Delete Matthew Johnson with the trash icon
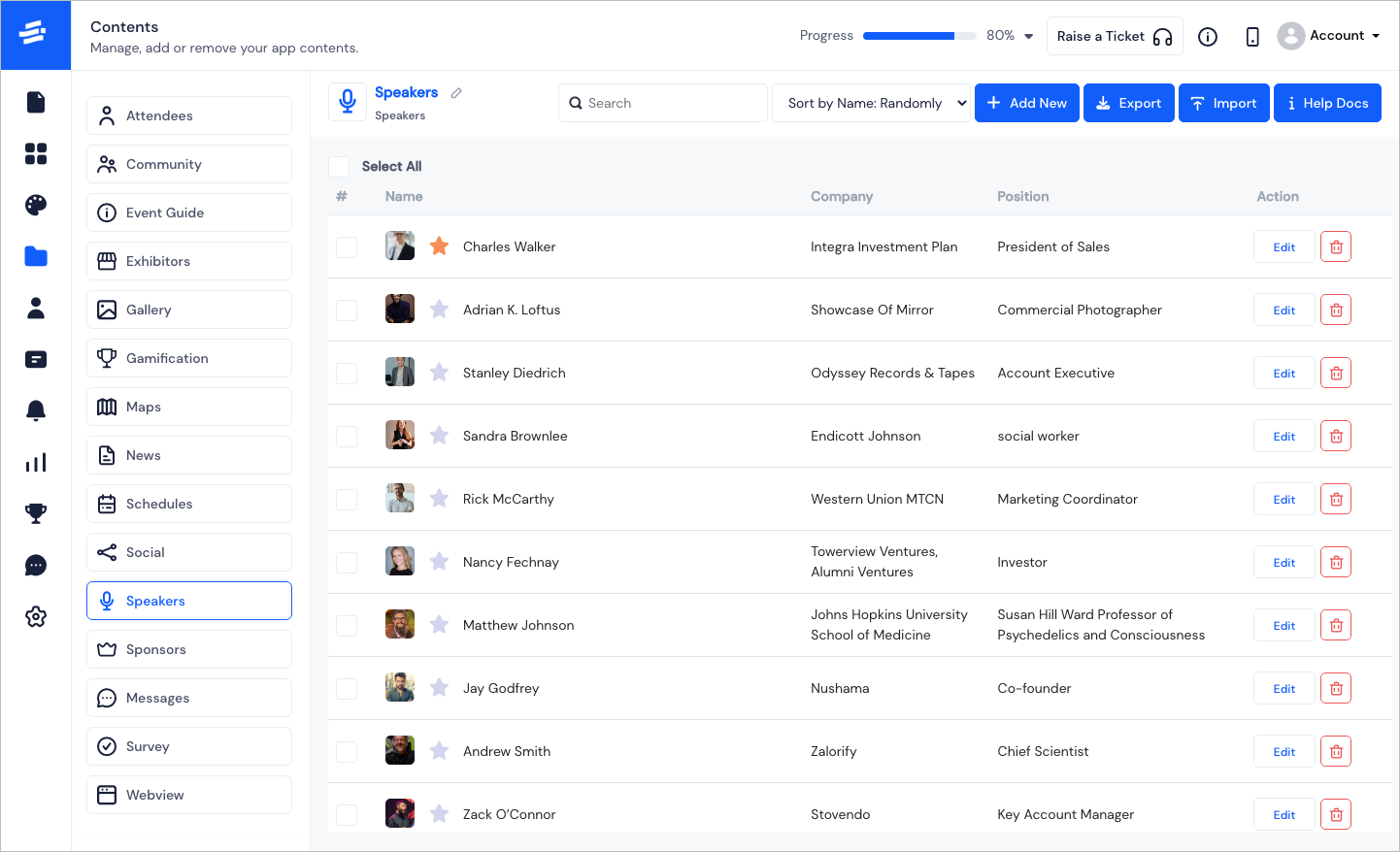The image size is (1400, 852). [1336, 625]
